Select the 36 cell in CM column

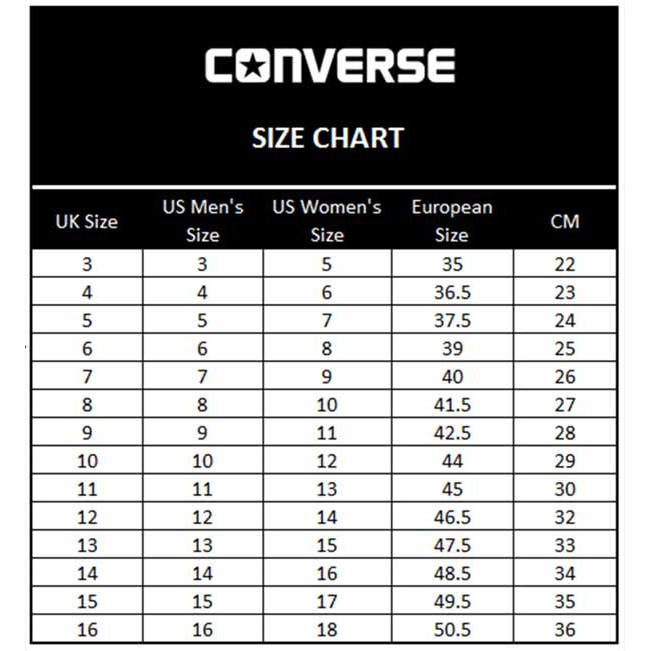coord(565,629)
